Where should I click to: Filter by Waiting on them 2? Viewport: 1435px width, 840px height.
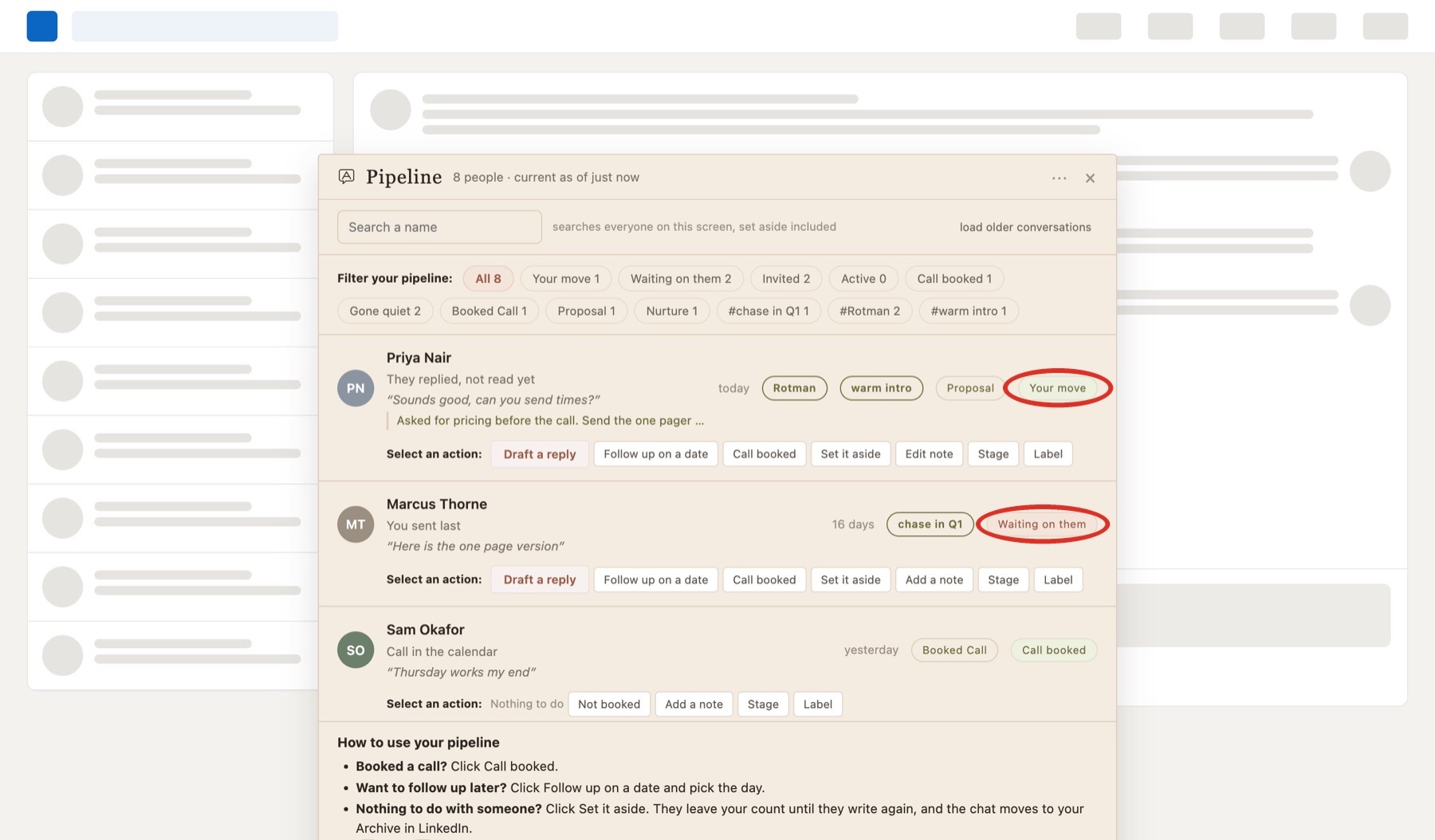pyautogui.click(x=681, y=278)
